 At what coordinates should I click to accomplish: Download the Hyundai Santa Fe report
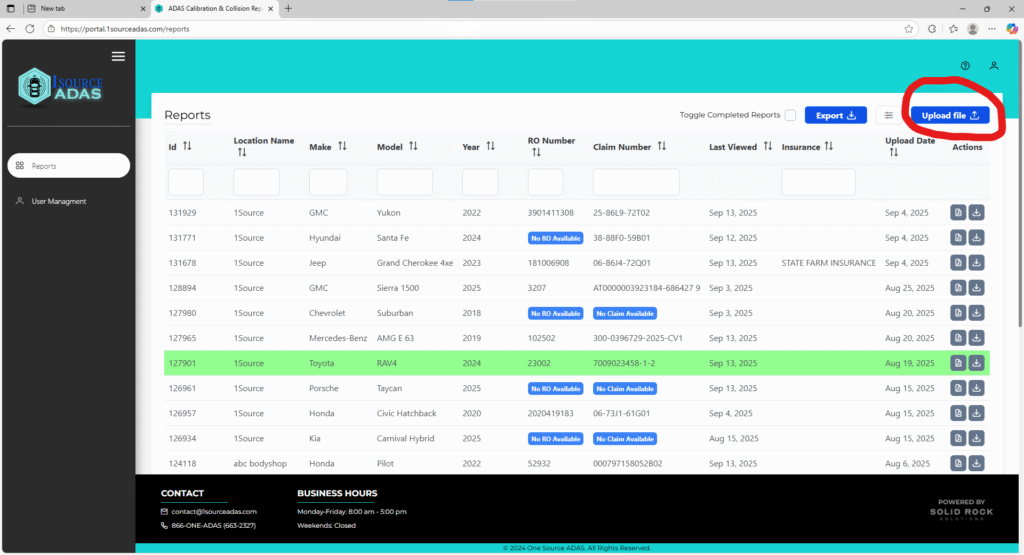coord(976,238)
